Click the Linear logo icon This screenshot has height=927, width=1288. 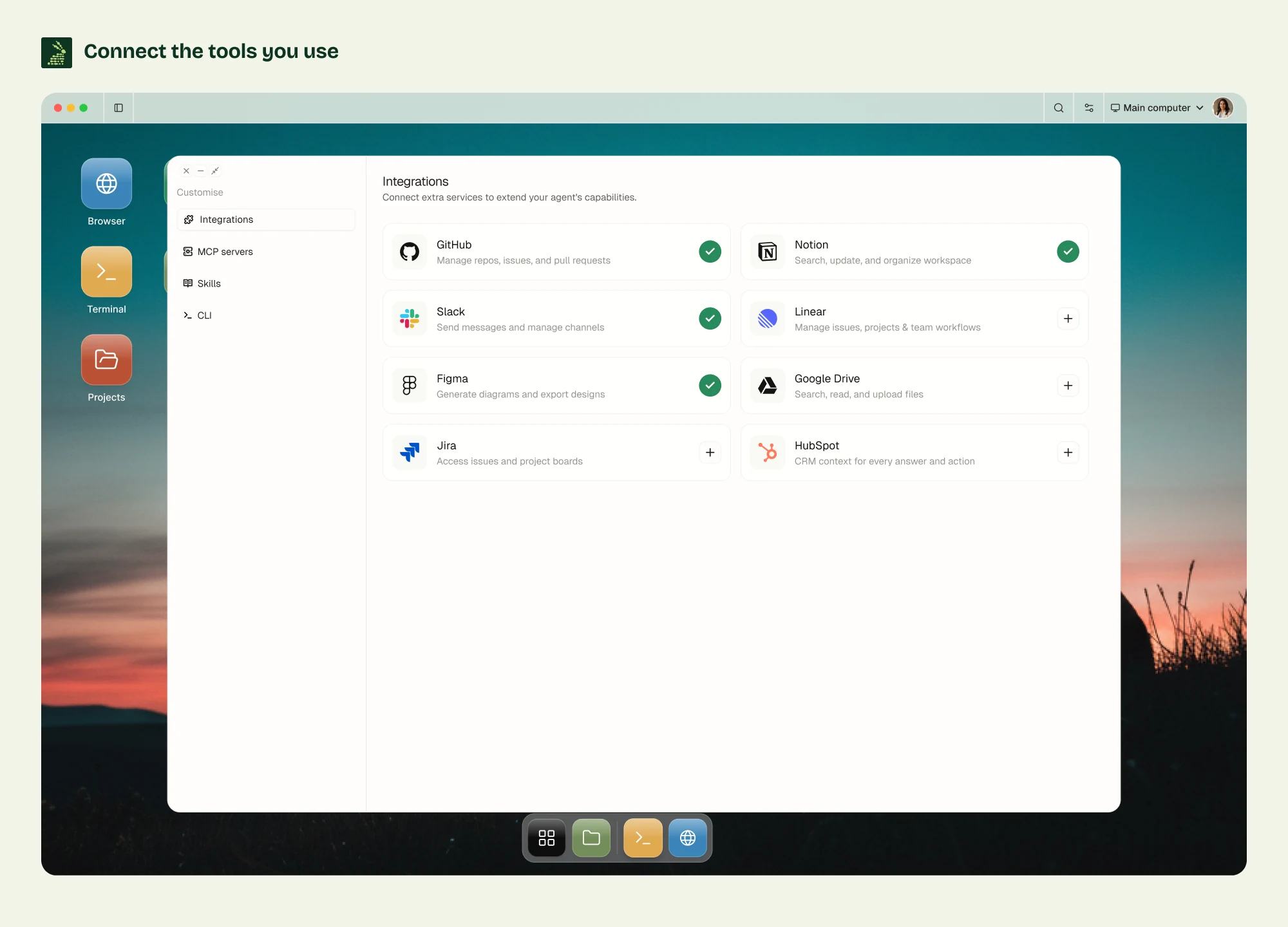click(768, 319)
